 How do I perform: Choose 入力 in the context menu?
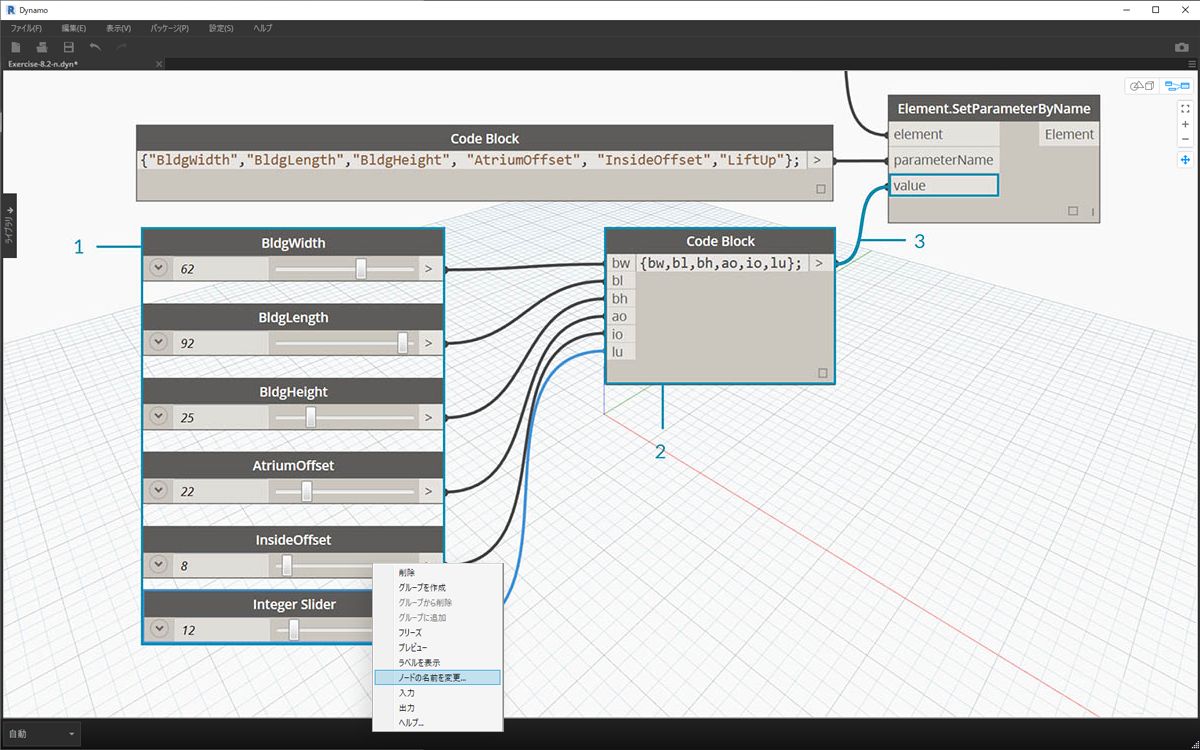coord(437,693)
